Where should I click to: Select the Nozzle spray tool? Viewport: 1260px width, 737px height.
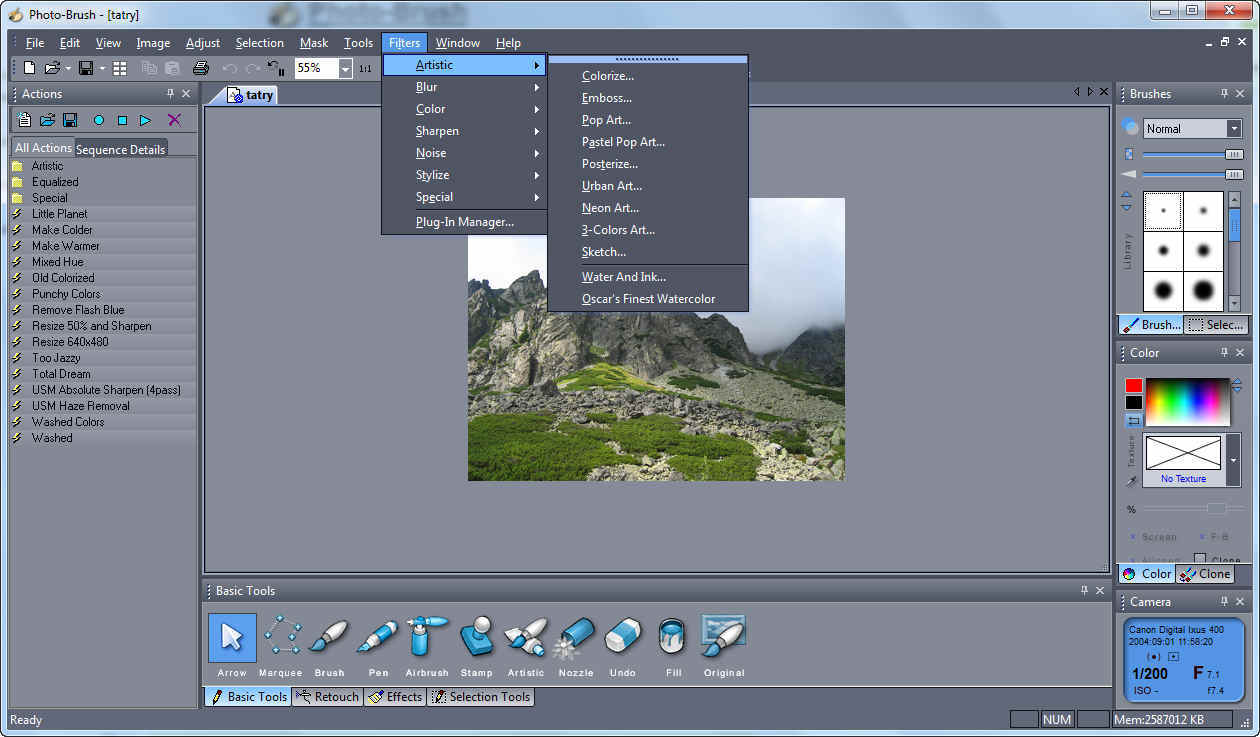[x=575, y=637]
